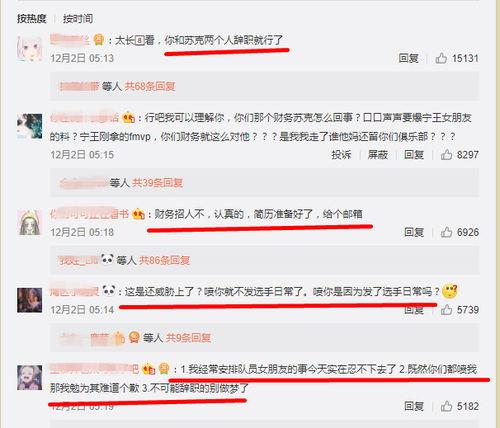
Task: Click thumbs-up icon next to 8297
Action: pos(446,154)
